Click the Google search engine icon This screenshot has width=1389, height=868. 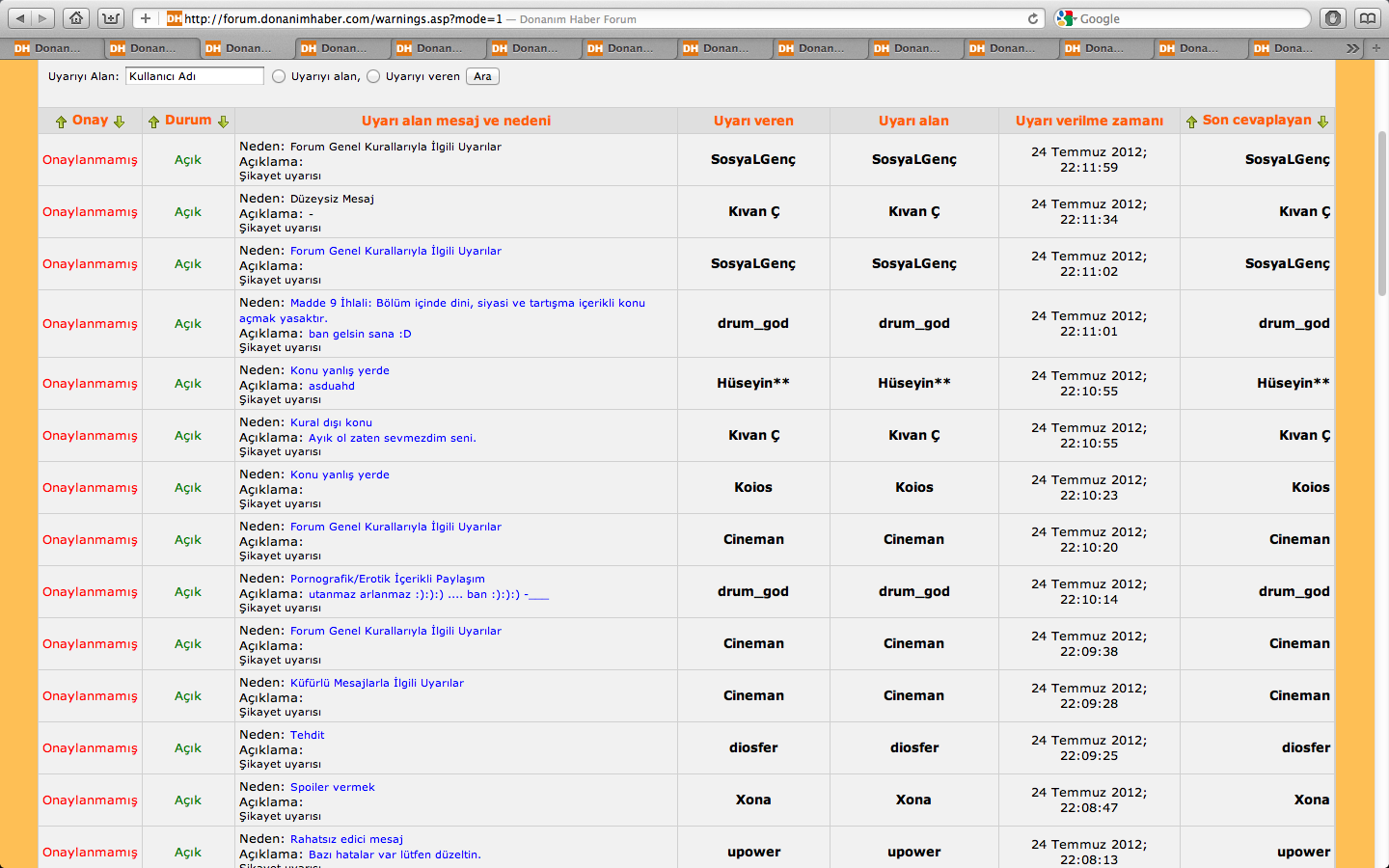click(x=1066, y=18)
